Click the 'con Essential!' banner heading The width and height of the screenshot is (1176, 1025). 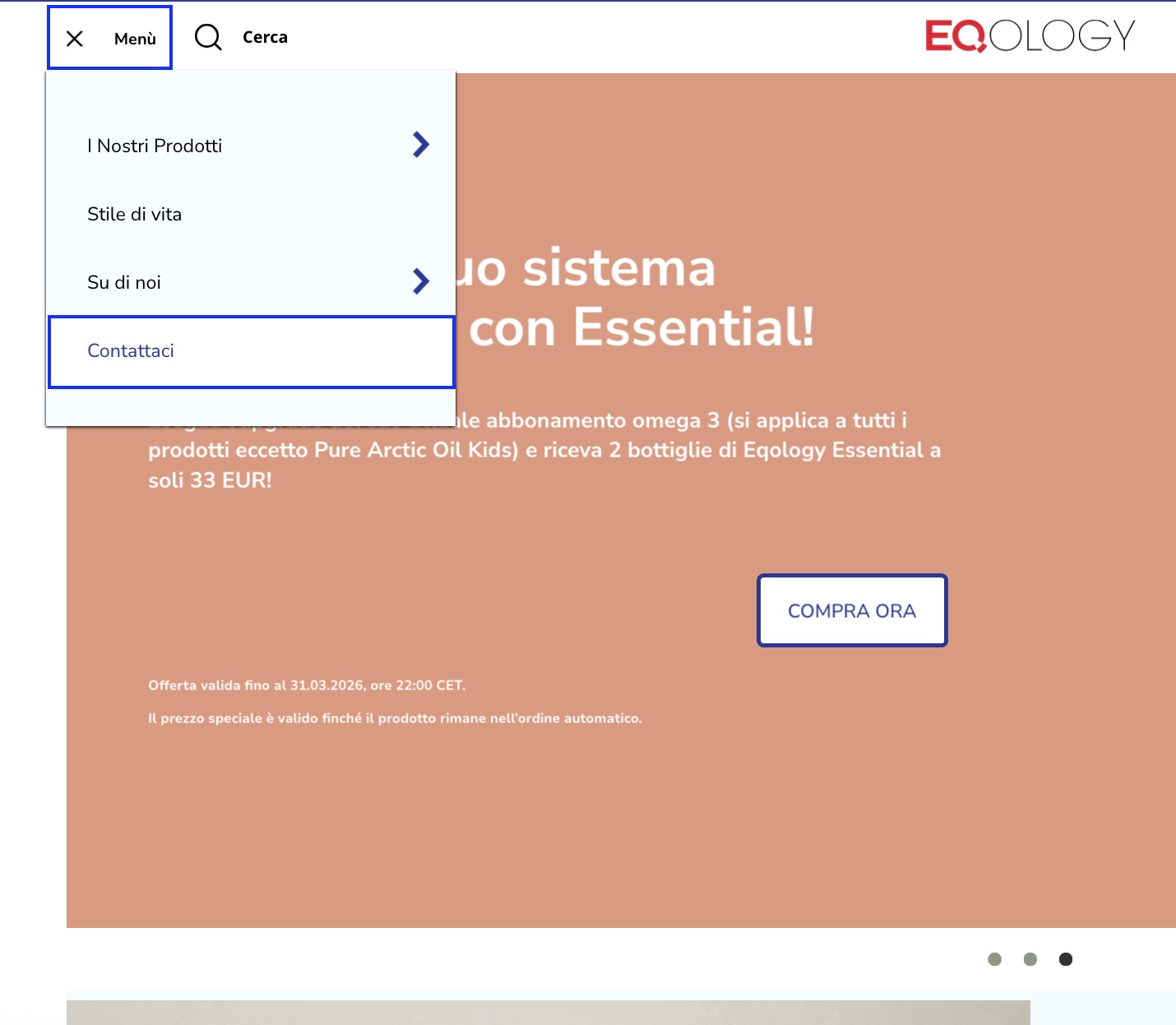point(641,327)
